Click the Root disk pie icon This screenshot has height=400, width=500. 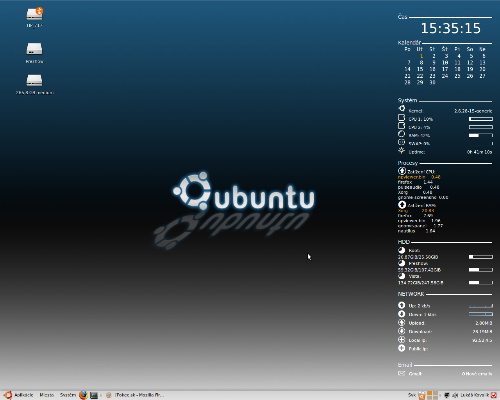click(402, 250)
